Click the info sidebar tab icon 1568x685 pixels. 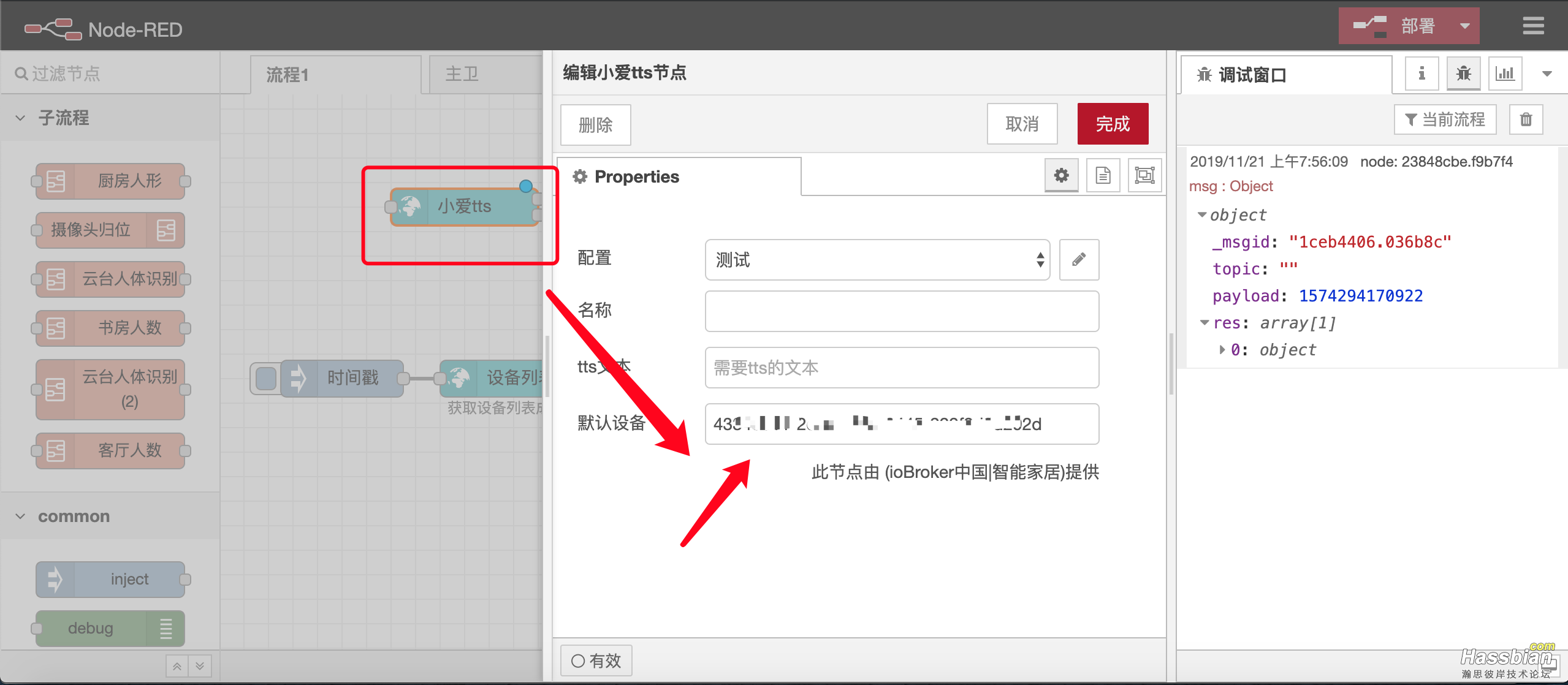pyautogui.click(x=1421, y=74)
